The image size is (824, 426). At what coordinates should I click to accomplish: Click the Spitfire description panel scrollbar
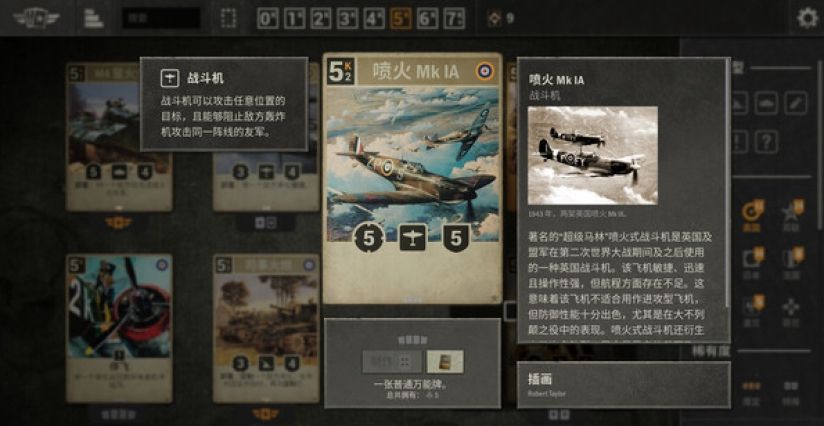[x=727, y=183]
